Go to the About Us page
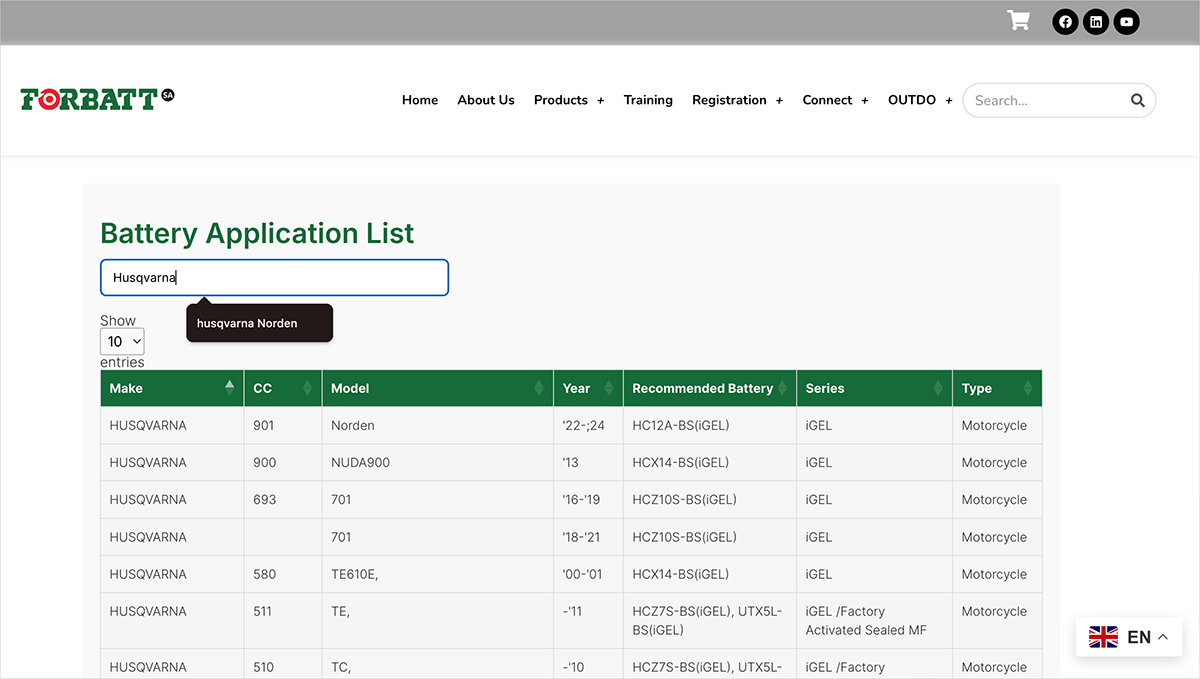This screenshot has height=679, width=1200. pyautogui.click(x=486, y=100)
